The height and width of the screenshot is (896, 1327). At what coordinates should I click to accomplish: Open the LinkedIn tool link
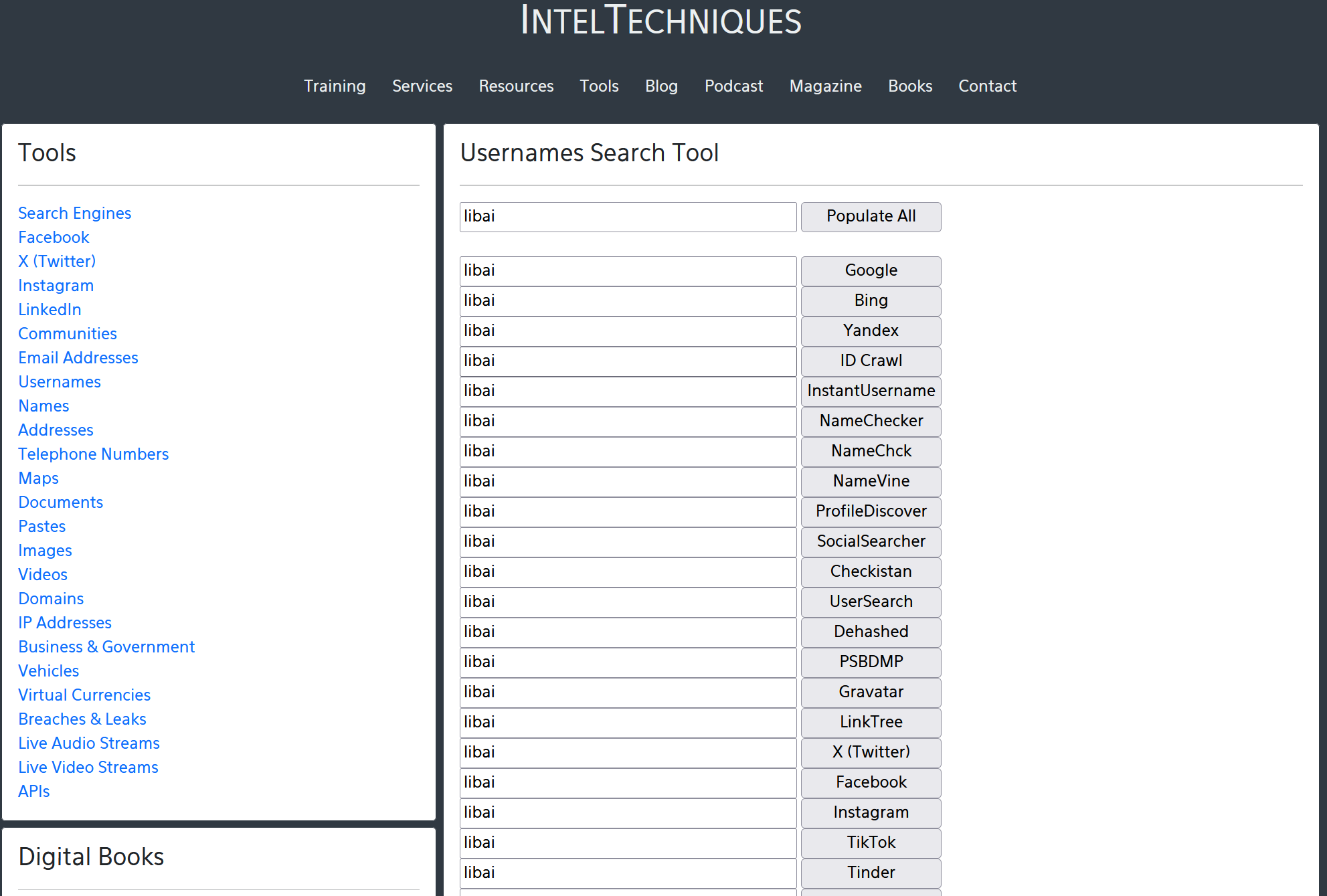point(50,309)
